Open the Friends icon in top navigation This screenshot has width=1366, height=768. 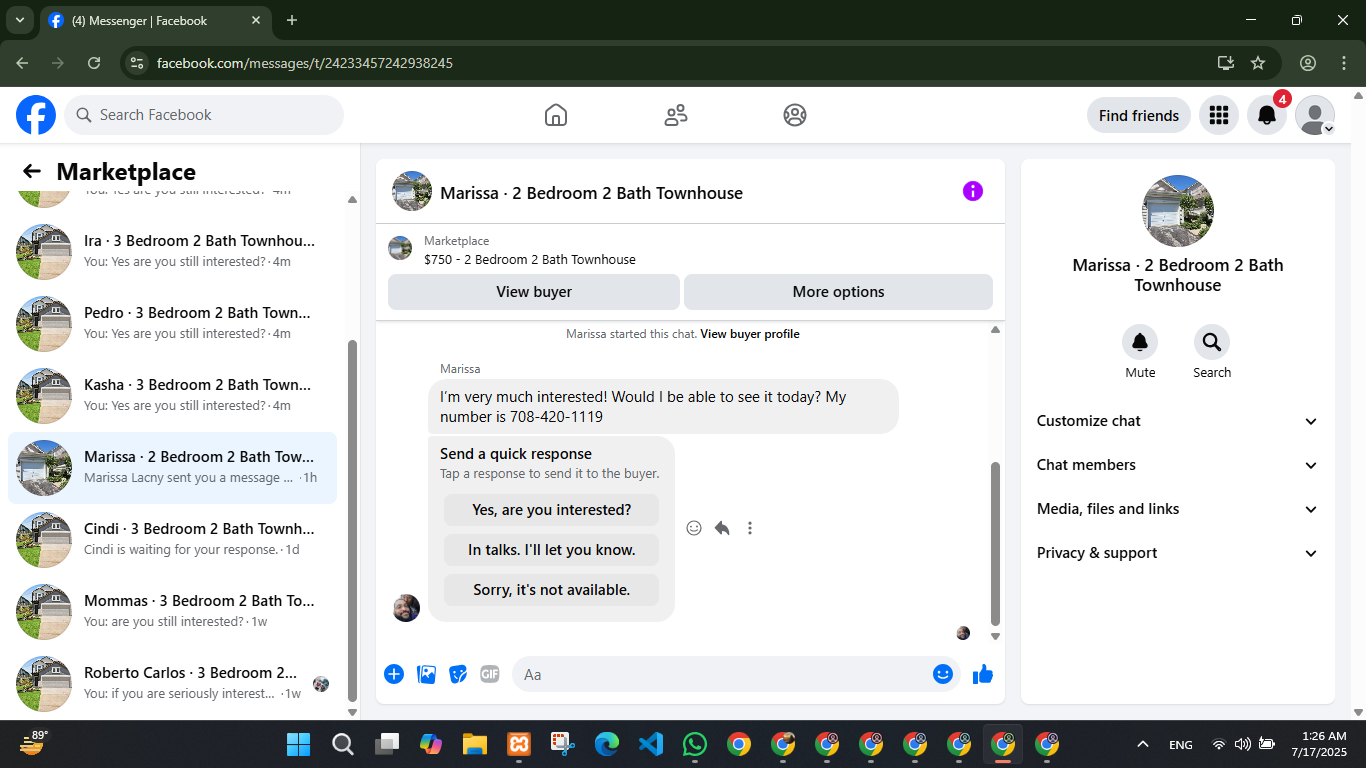coord(676,115)
